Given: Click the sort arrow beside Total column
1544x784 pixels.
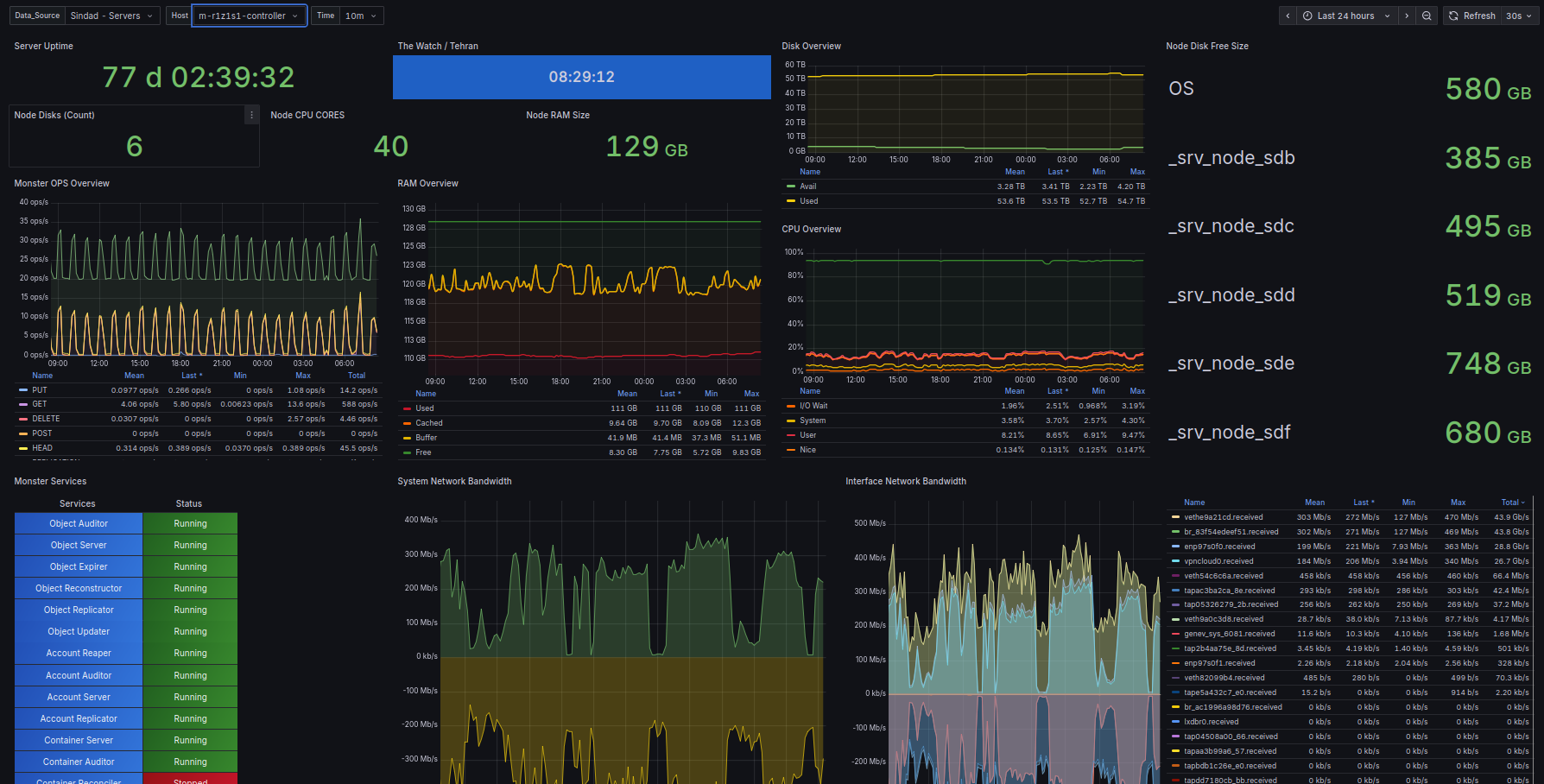Looking at the screenshot, I should click(1523, 503).
